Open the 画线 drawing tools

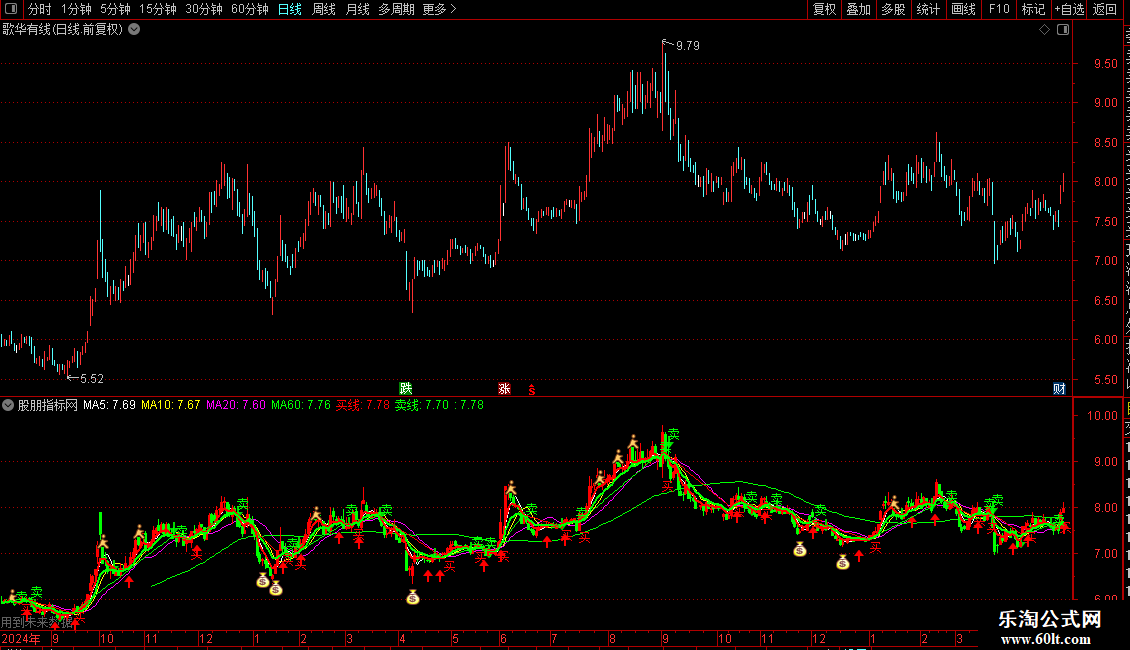click(963, 9)
